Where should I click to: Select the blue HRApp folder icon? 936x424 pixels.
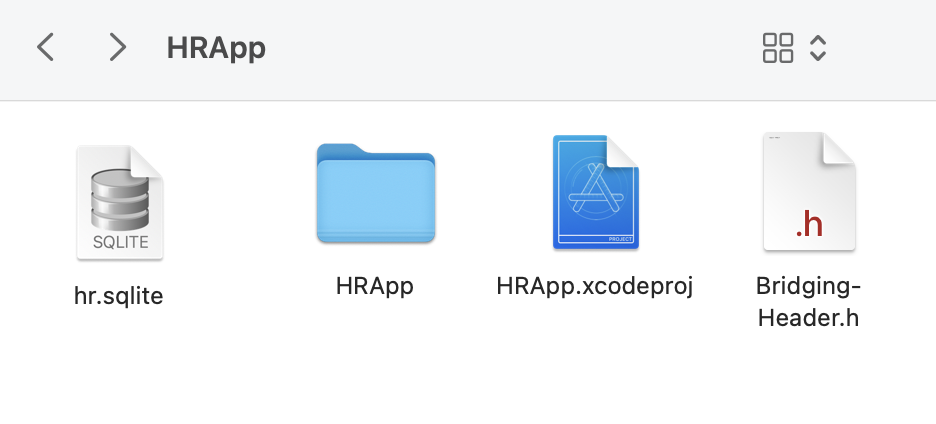pyautogui.click(x=375, y=193)
